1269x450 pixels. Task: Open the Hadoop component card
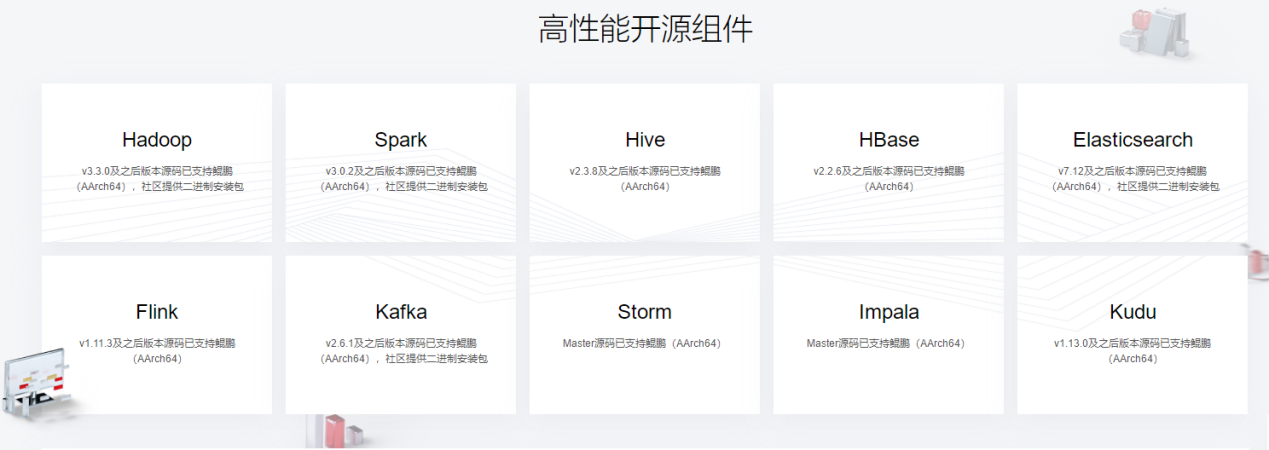click(157, 162)
